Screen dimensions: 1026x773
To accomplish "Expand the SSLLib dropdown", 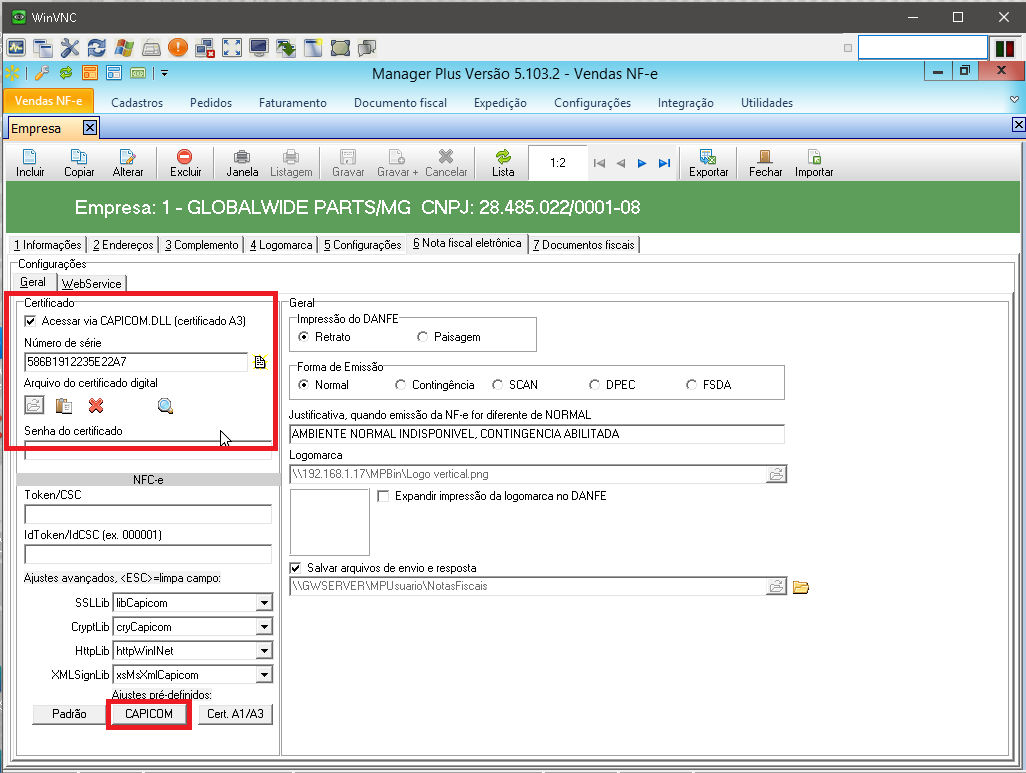I will (x=264, y=603).
